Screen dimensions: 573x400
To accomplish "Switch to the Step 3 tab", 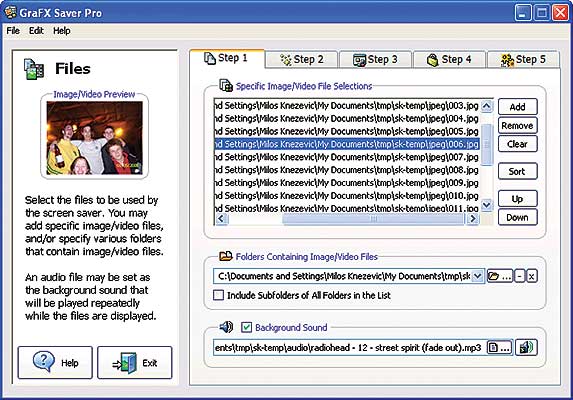I will click(375, 60).
